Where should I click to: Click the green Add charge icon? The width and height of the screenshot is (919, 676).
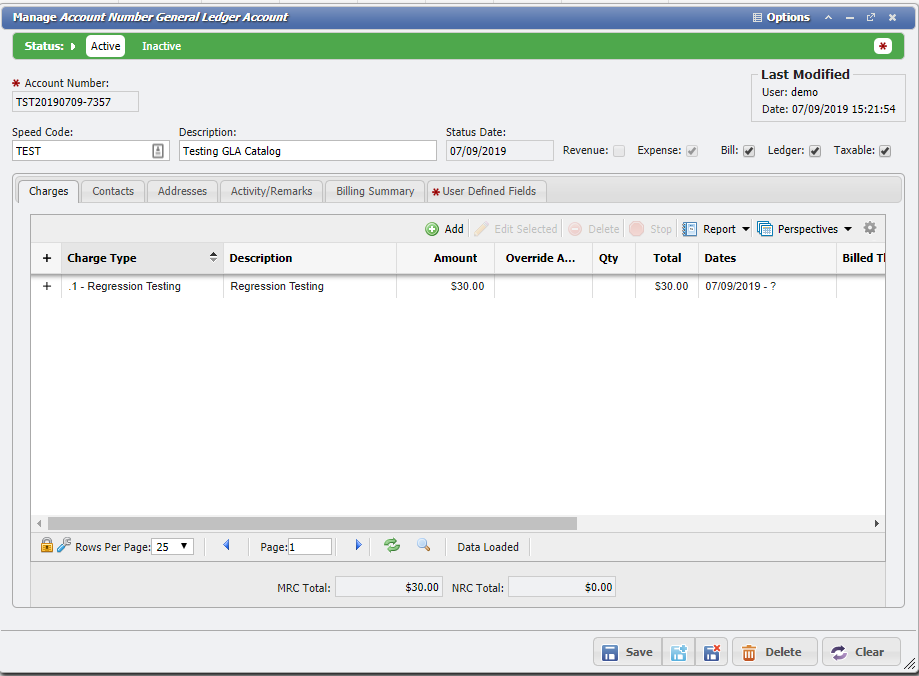(x=432, y=229)
